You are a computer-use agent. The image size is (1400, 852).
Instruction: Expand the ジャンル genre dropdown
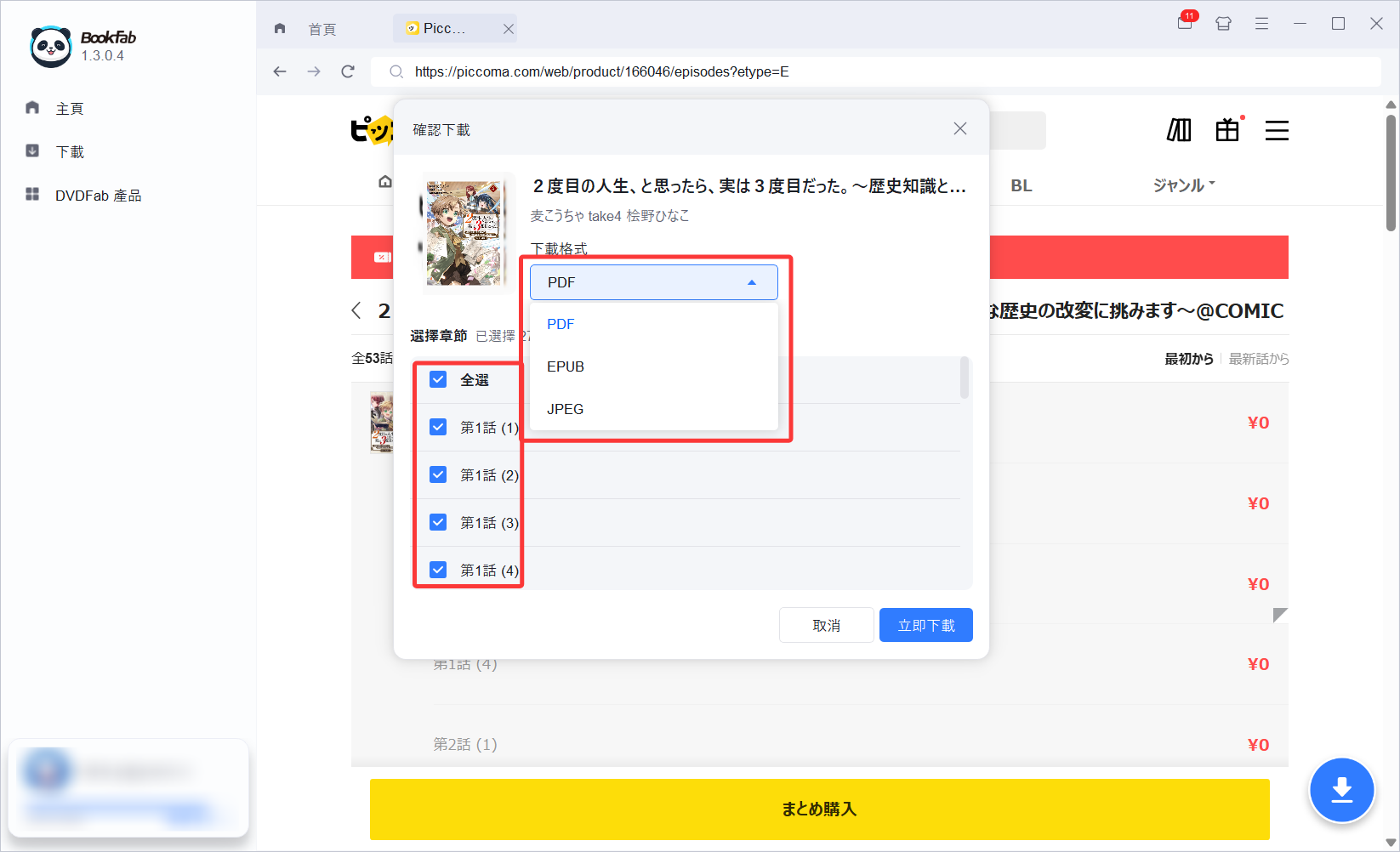click(1184, 185)
